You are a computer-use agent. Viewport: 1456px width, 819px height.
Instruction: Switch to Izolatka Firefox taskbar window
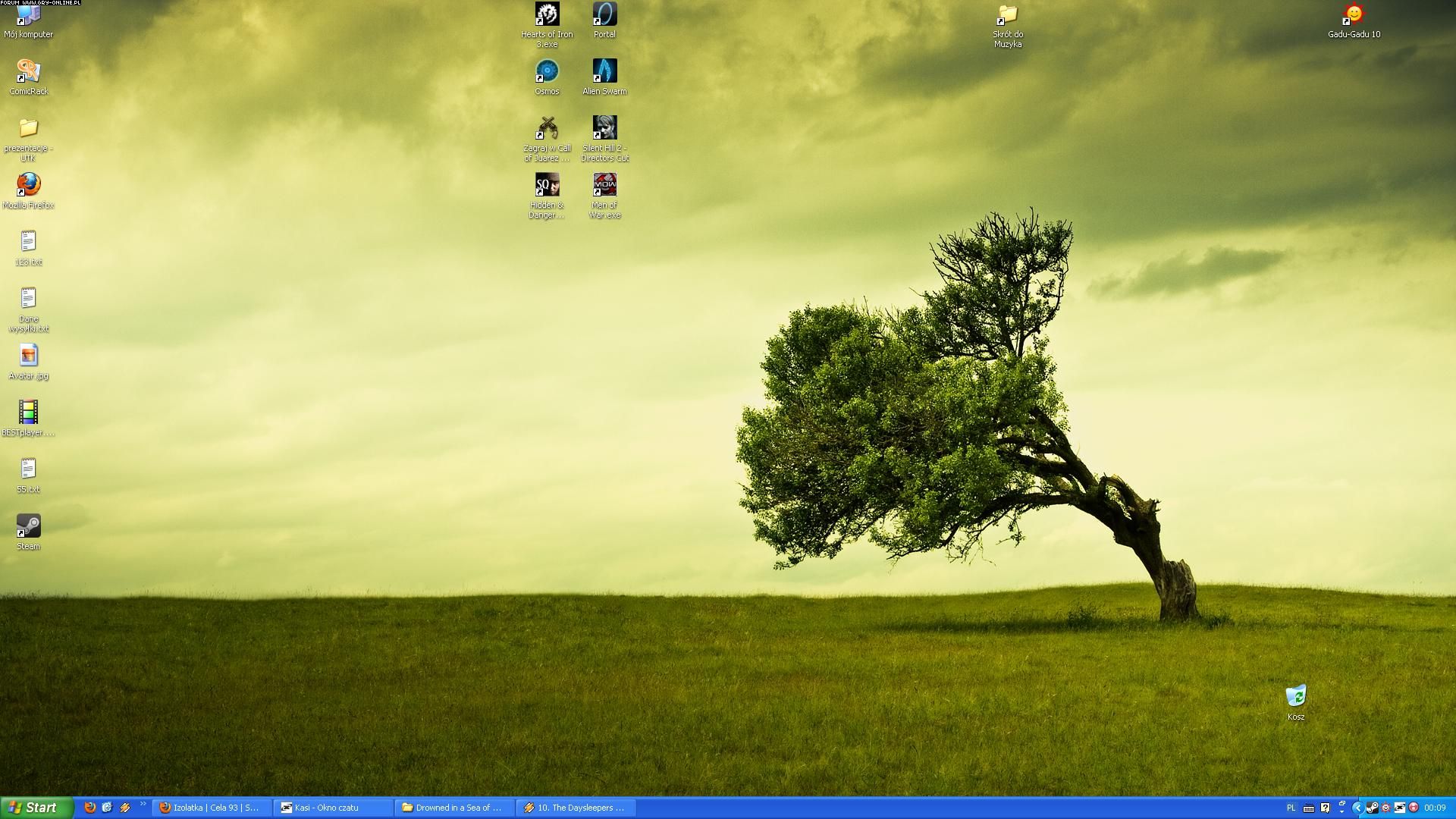click(x=211, y=808)
